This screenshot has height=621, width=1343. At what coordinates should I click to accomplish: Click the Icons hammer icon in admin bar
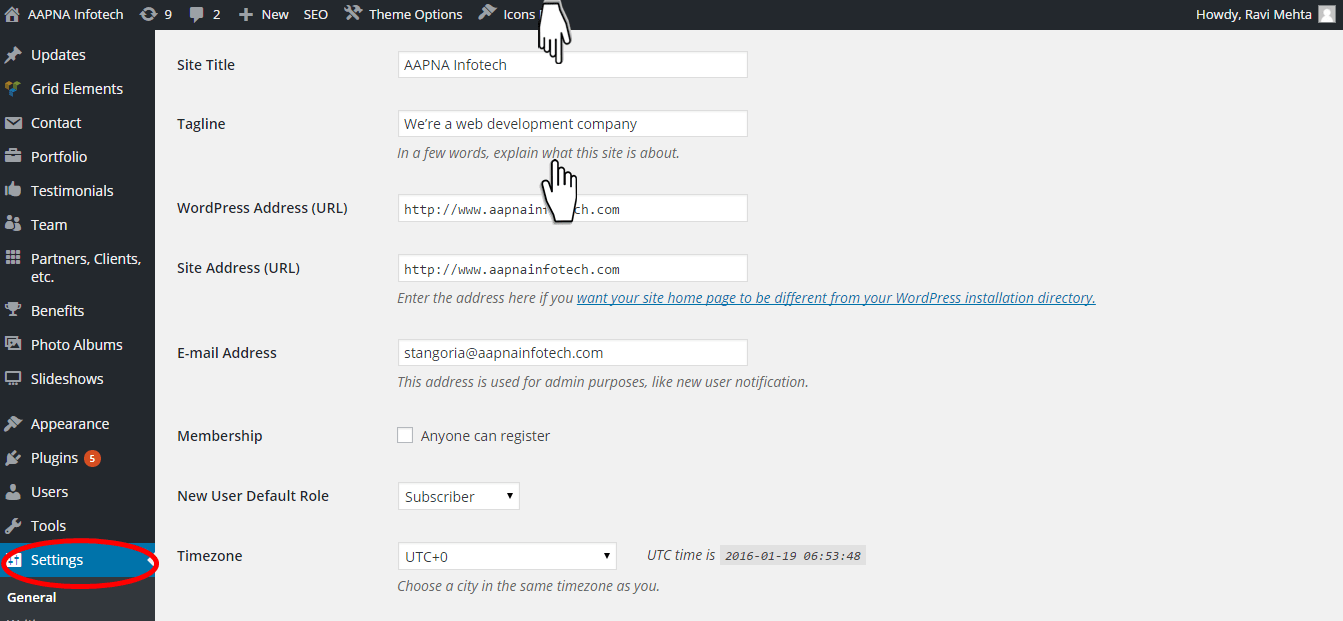tap(487, 13)
